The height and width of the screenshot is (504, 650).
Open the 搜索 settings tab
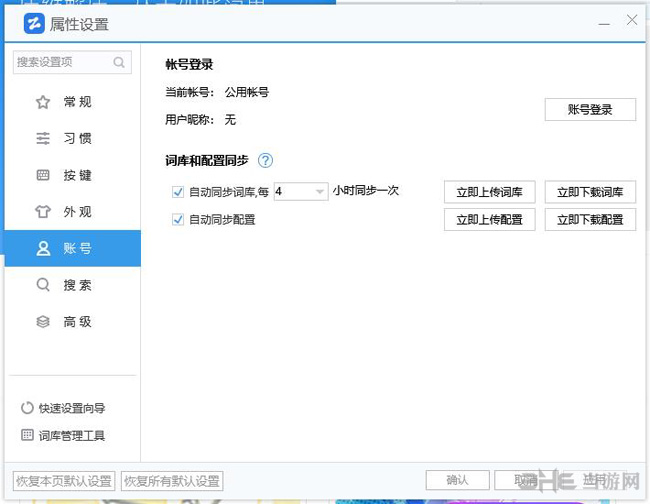tap(73, 285)
